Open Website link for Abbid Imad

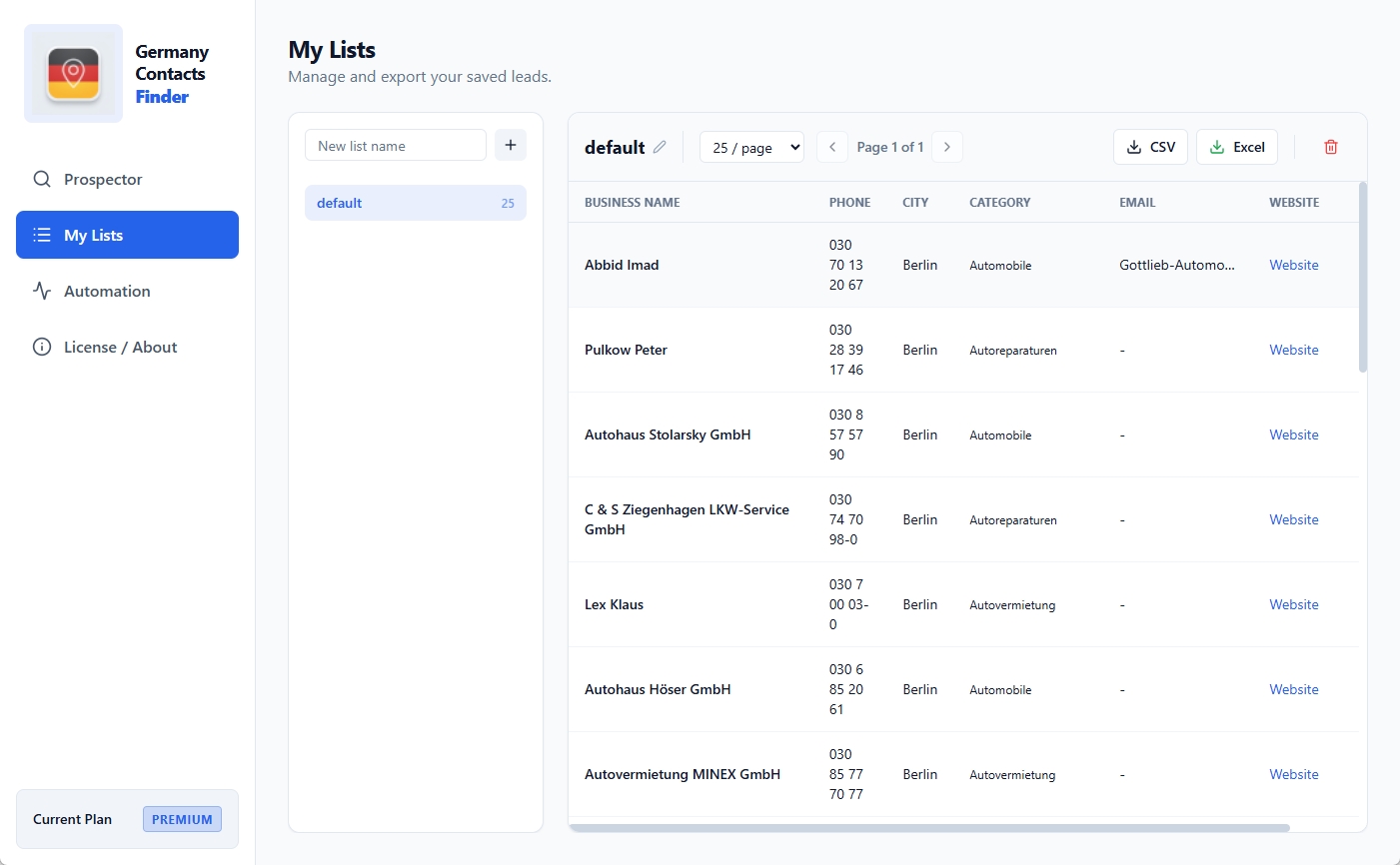pyautogui.click(x=1293, y=265)
